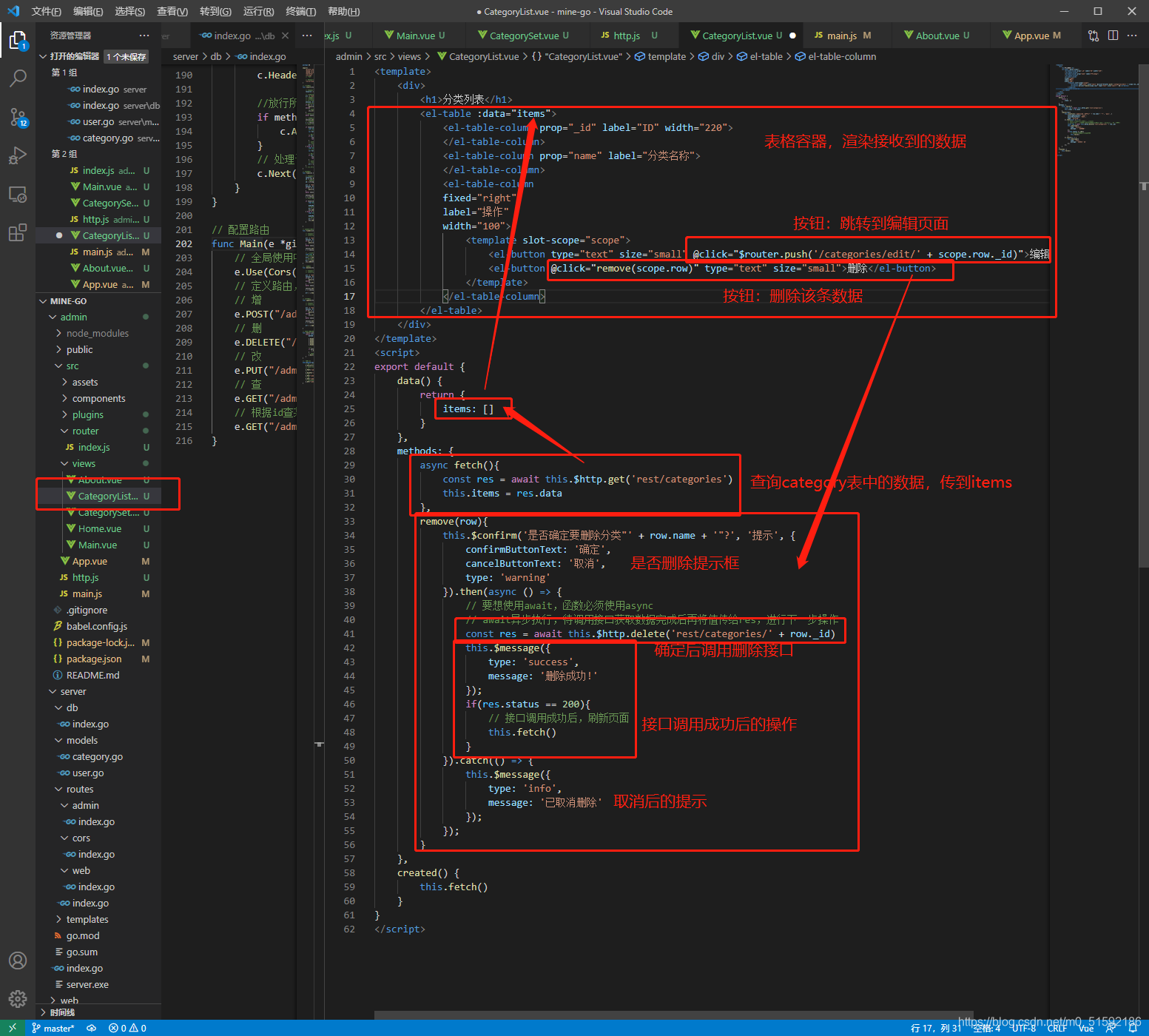Open the 查看(V) menu
1149x1036 pixels.
172,11
